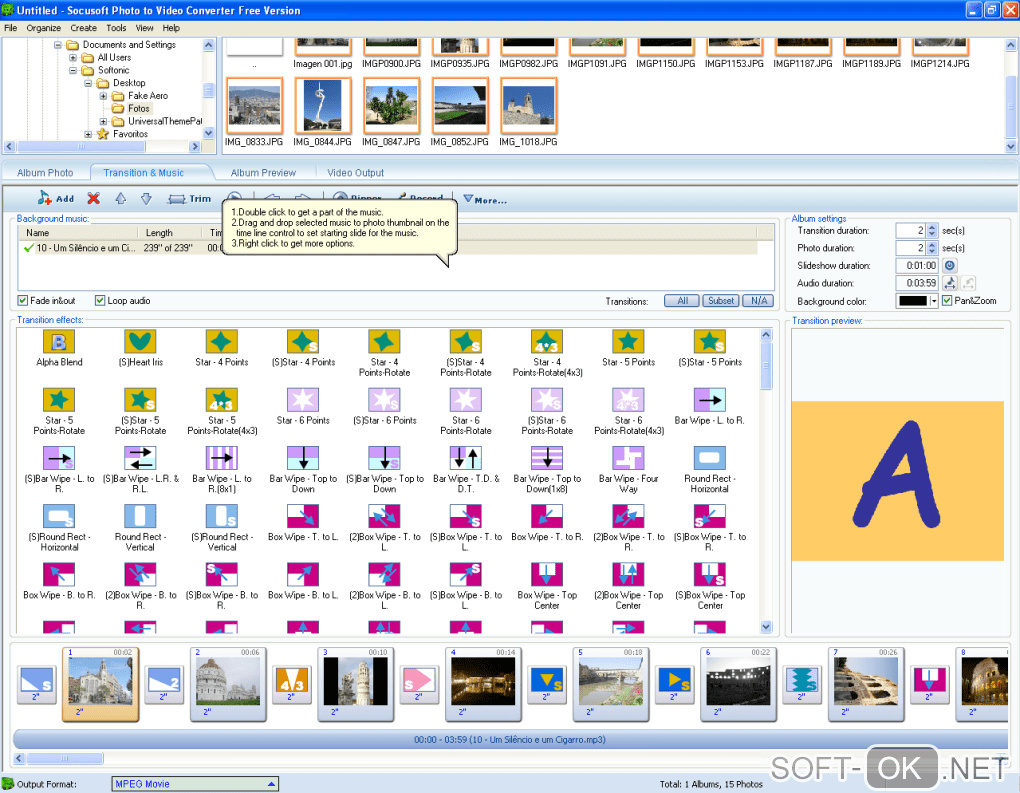Collapse the Desktop folder node
Viewport: 1020px width, 793px height.
pos(88,83)
